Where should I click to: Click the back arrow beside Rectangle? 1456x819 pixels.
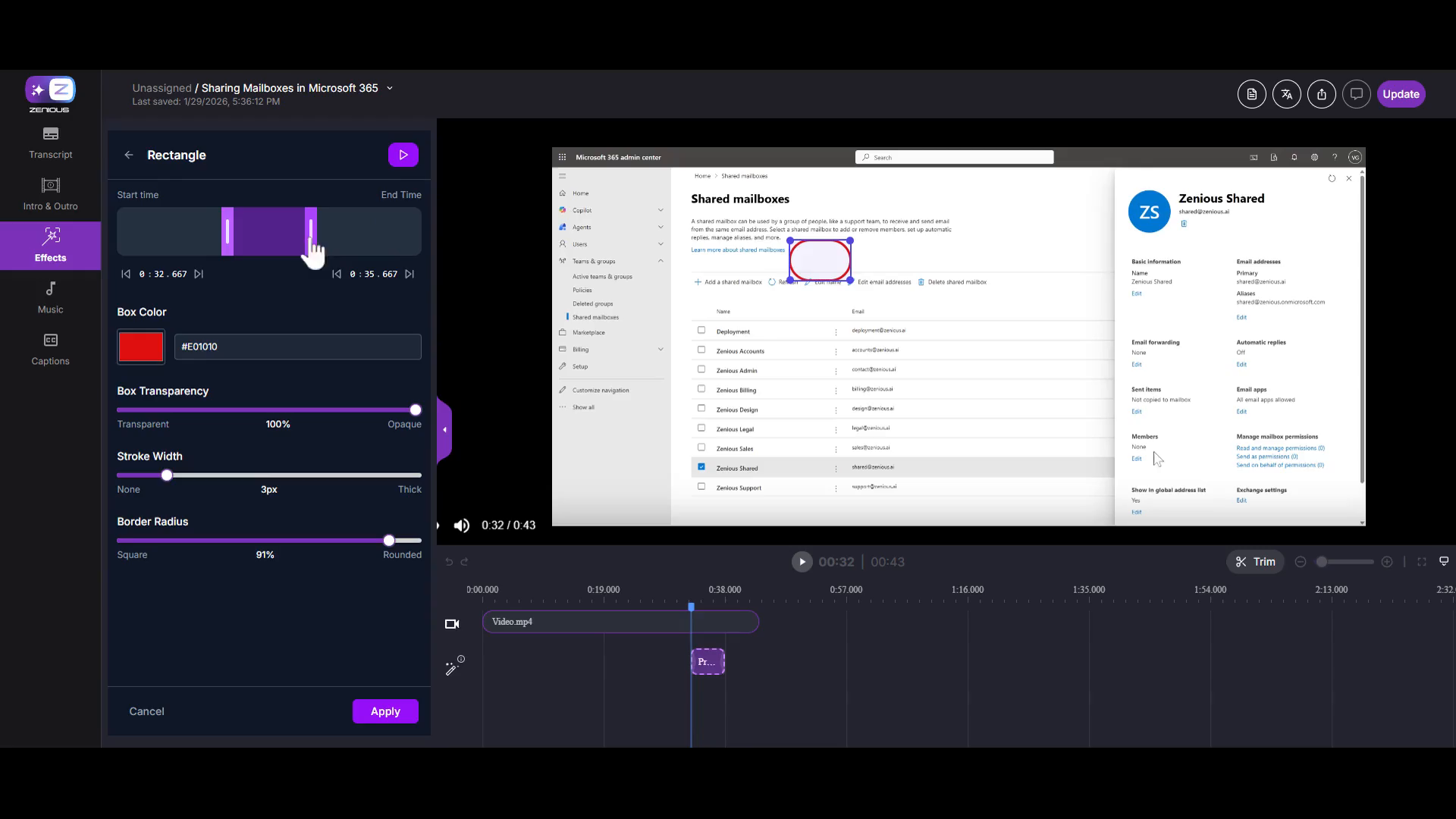(129, 155)
